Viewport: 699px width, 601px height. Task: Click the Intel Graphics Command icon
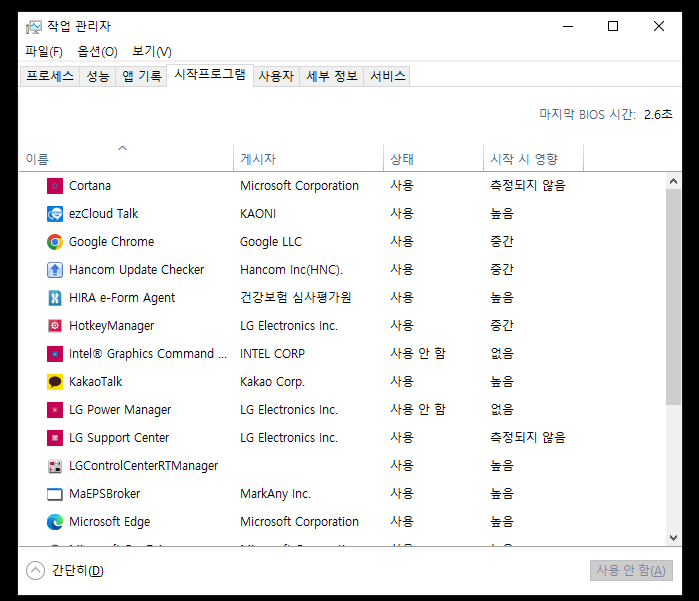[x=55, y=354]
